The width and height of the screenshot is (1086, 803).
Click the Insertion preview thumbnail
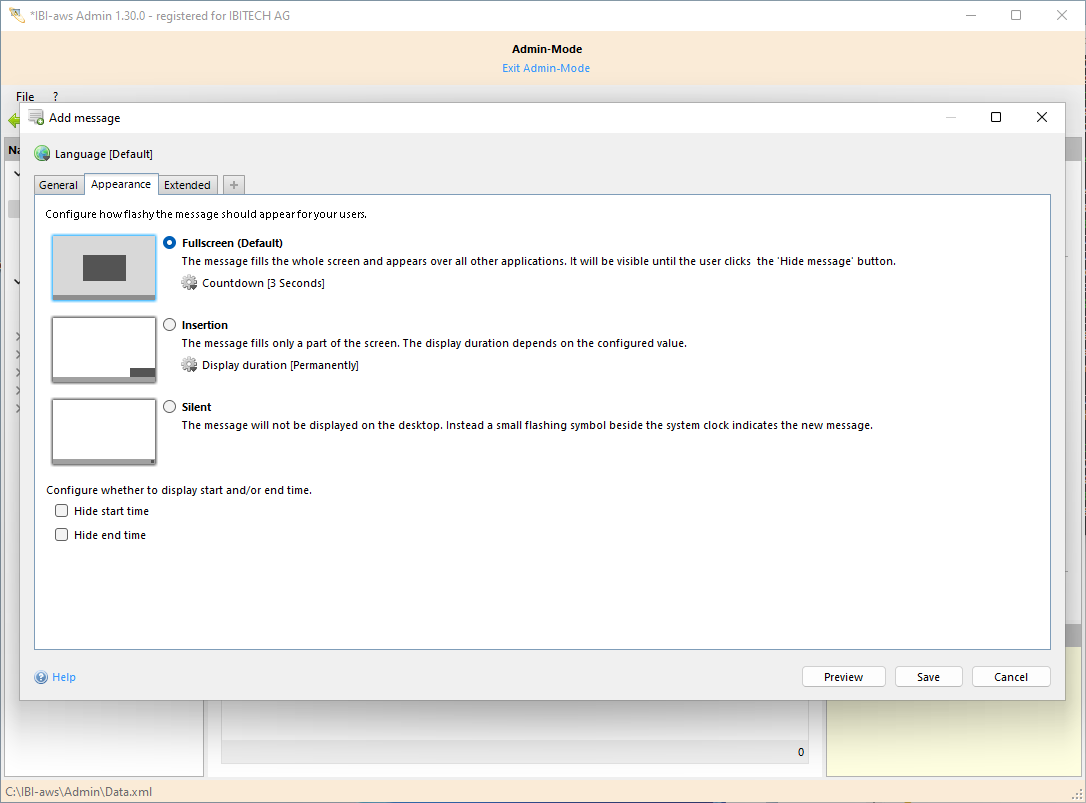[104, 349]
